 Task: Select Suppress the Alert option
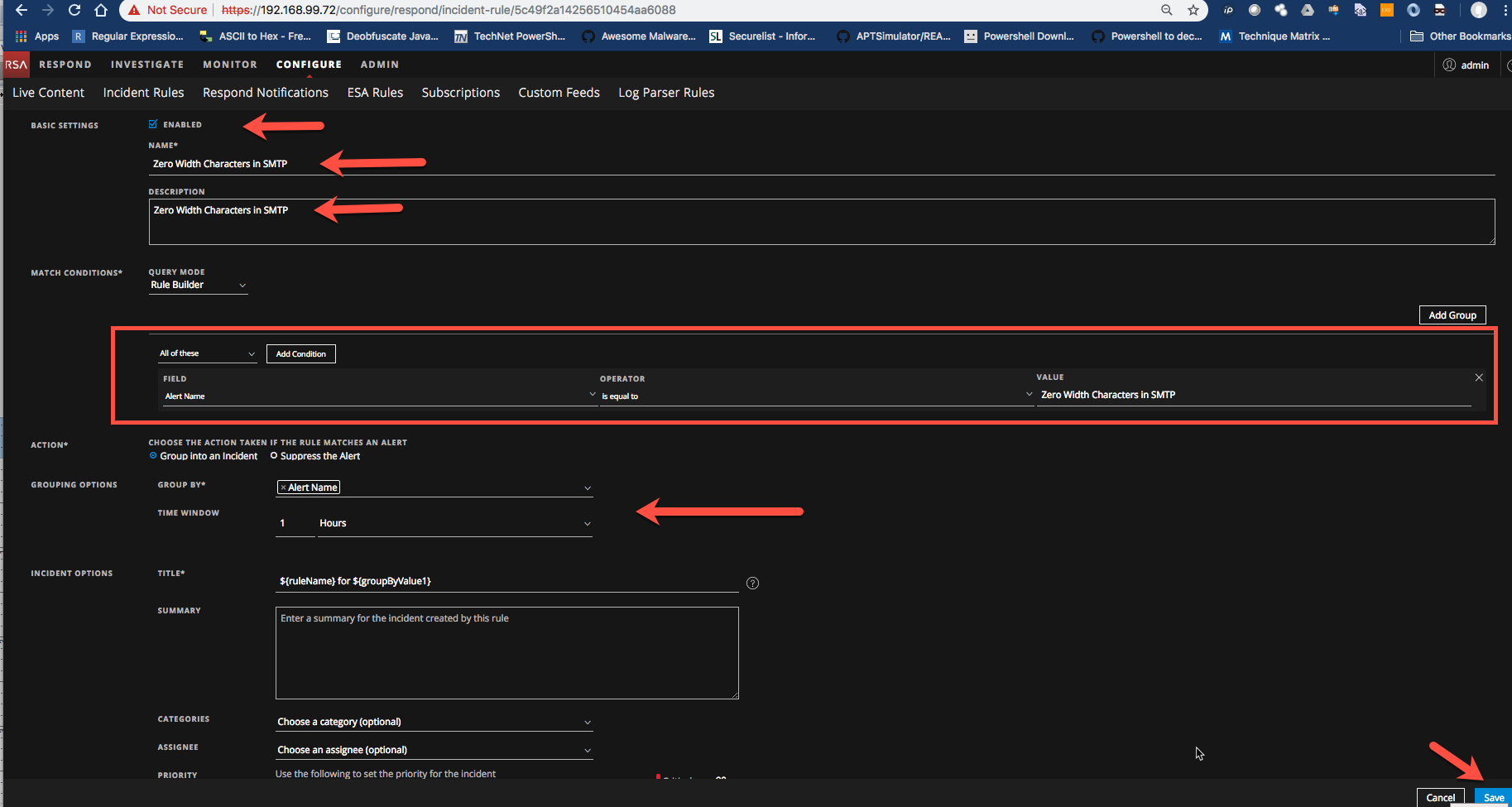pos(274,456)
